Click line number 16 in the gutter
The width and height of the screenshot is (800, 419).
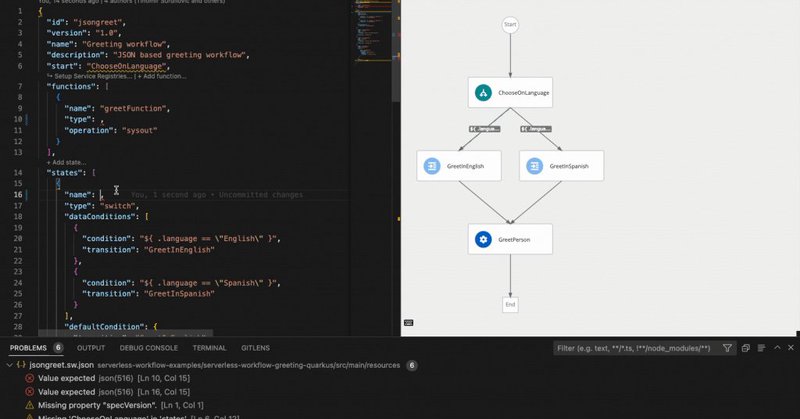tap(18, 194)
